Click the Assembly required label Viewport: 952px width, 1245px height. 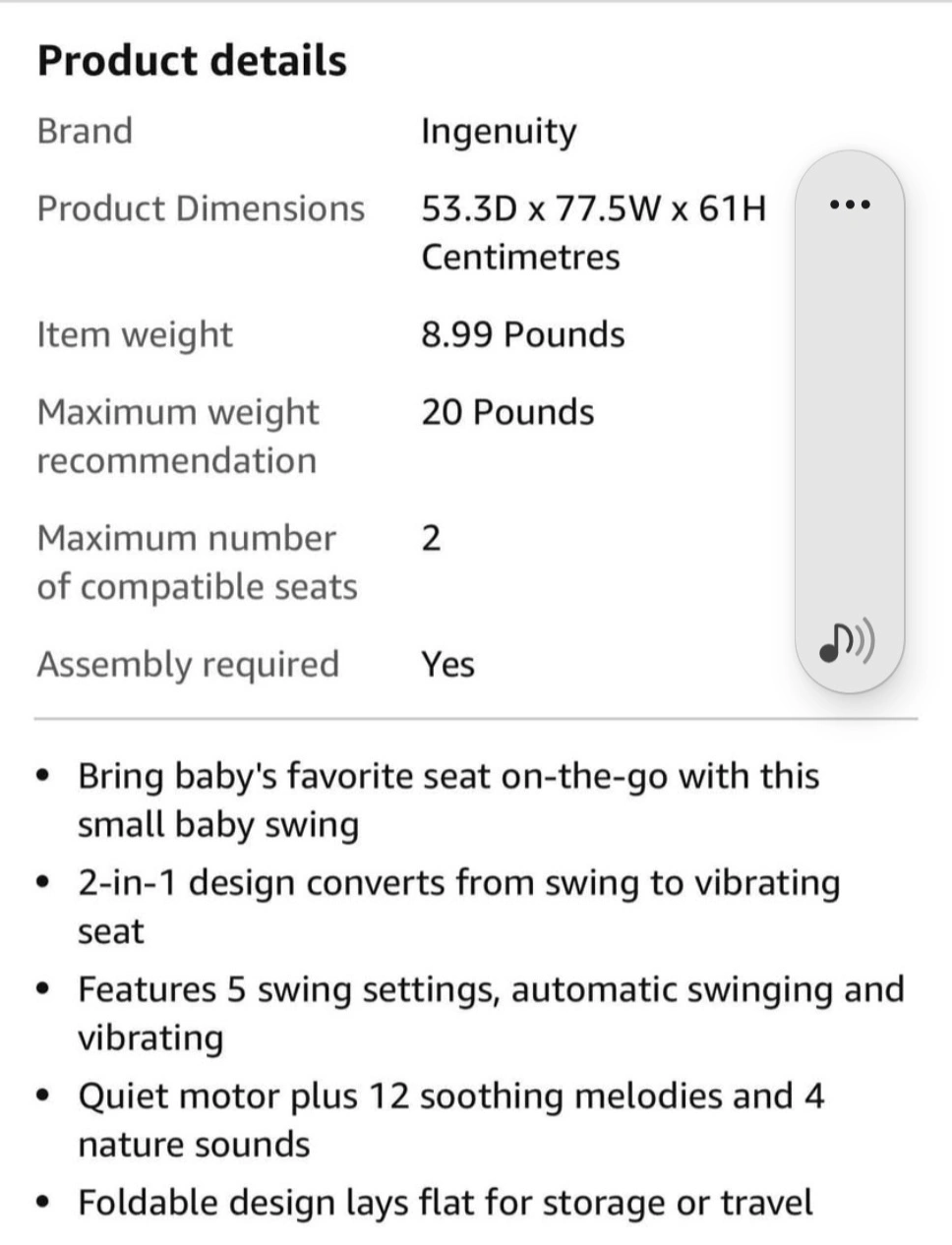click(188, 665)
